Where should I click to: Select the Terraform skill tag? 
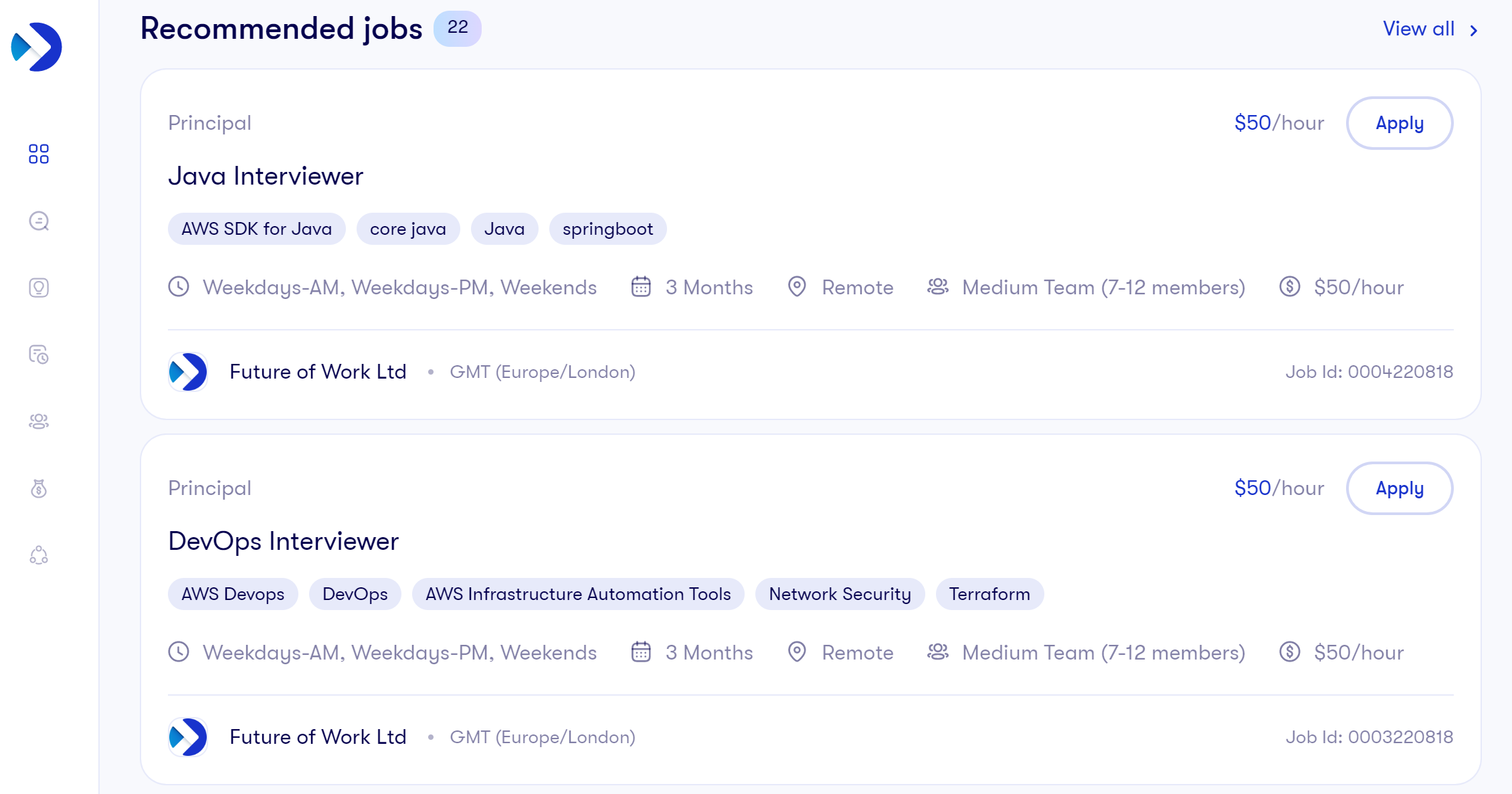click(989, 595)
